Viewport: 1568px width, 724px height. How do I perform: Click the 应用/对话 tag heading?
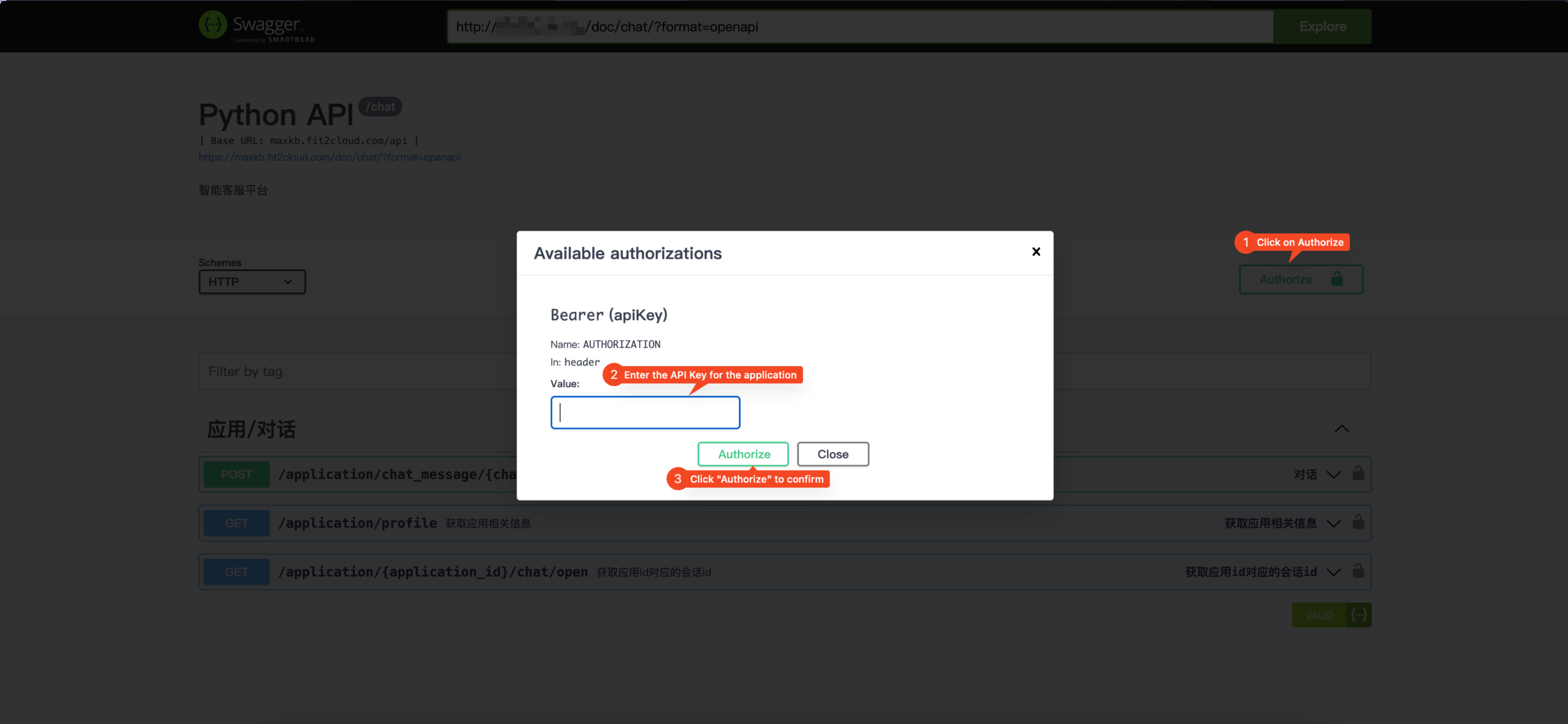tap(251, 429)
